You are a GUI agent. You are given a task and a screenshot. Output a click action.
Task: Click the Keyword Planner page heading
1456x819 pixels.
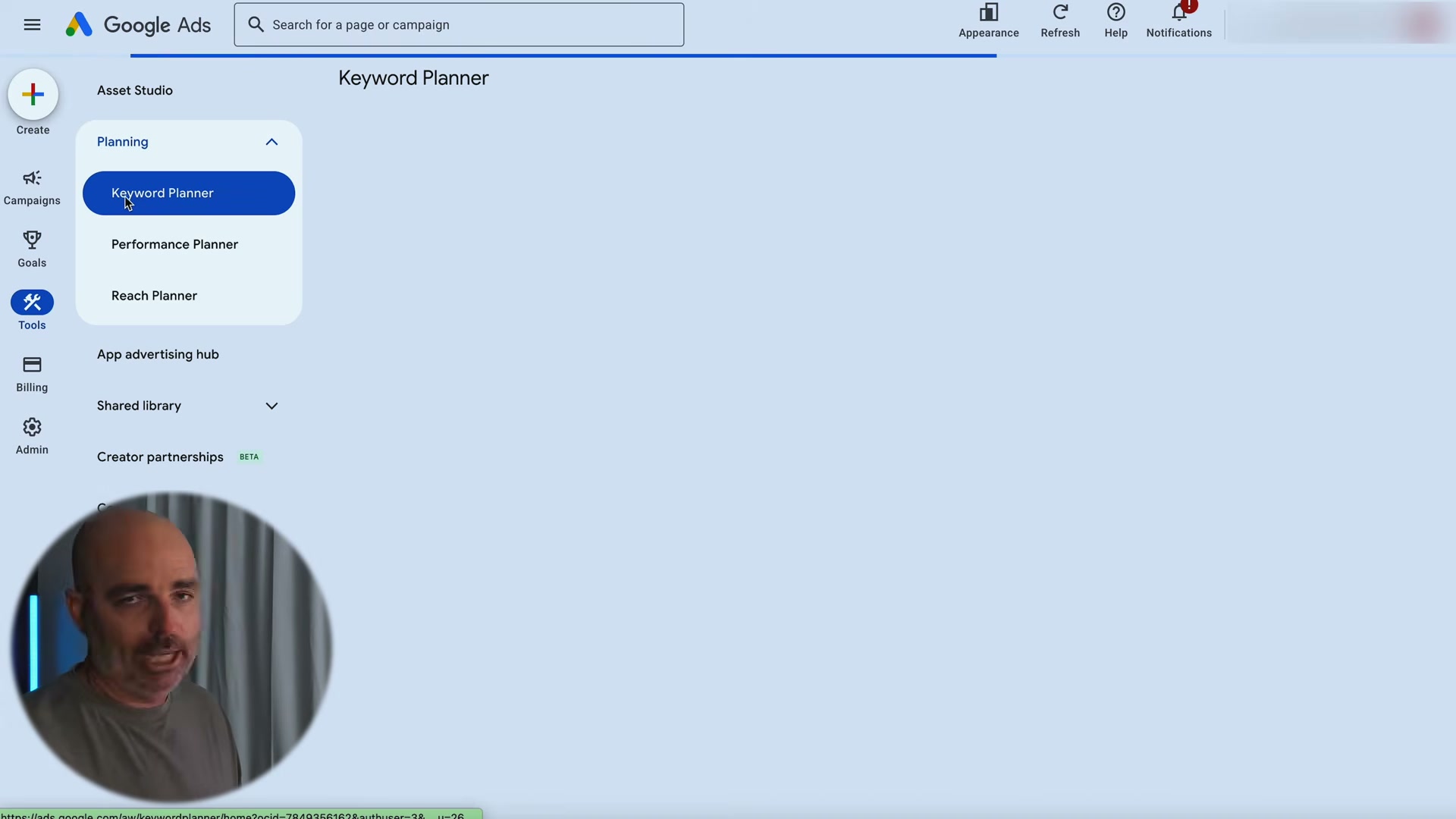pos(413,78)
